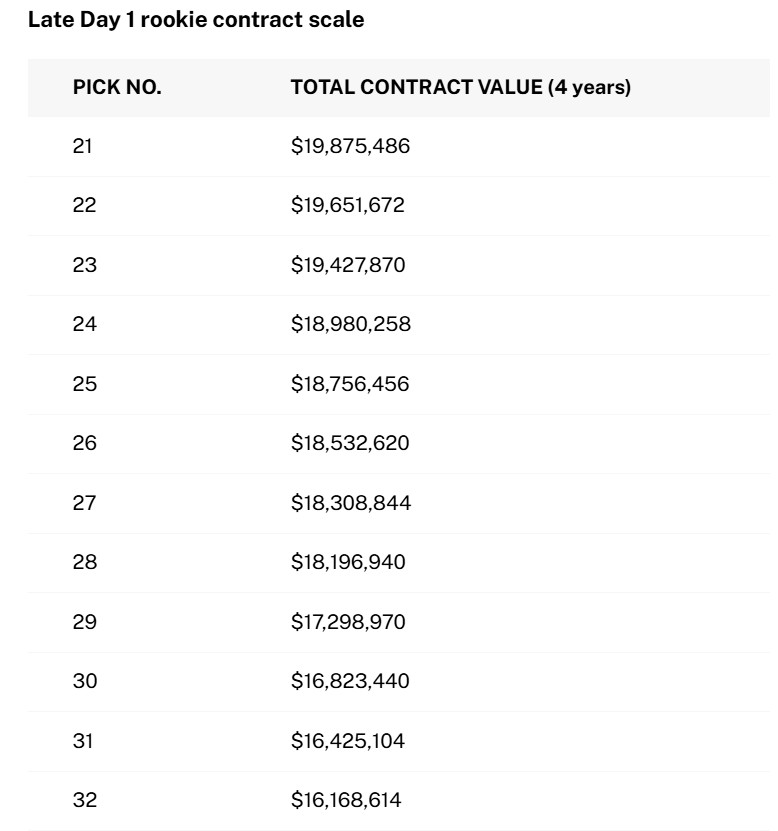Click the $18,308,844 contract value

click(350, 503)
